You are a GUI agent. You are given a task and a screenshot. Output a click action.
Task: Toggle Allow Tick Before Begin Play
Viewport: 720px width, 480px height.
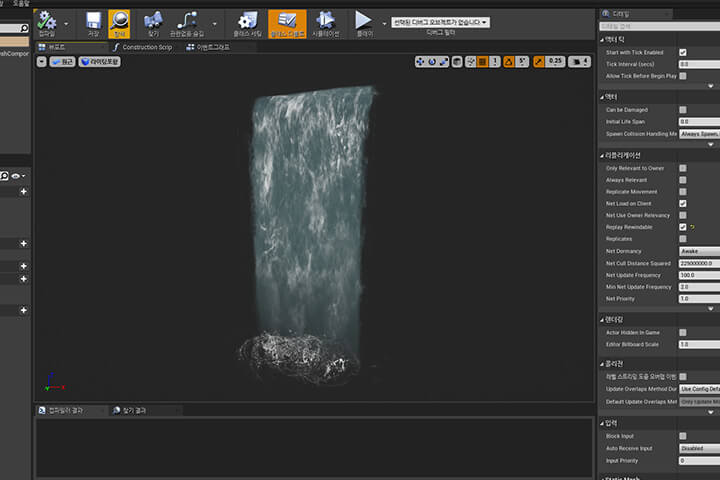683,76
